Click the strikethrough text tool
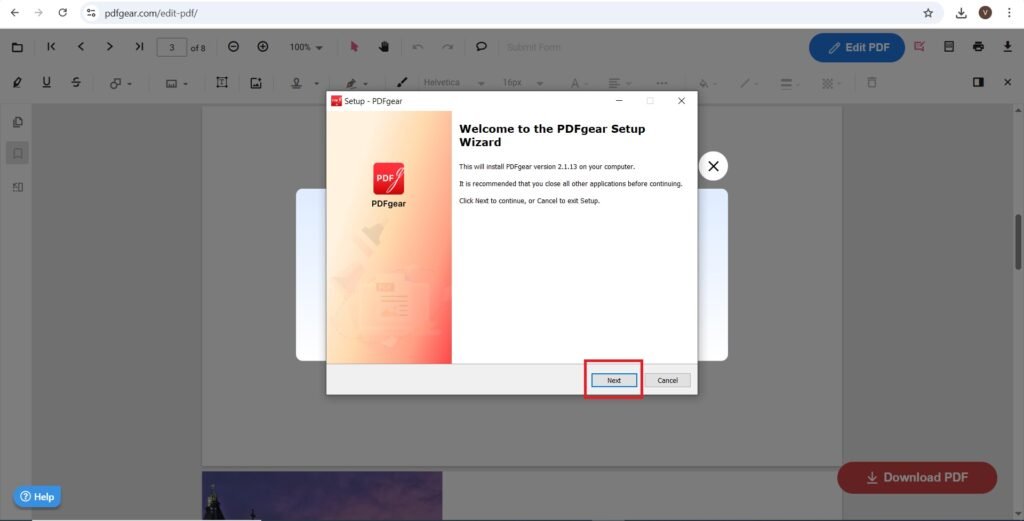Screen dimensions: 1024x521 [76, 82]
